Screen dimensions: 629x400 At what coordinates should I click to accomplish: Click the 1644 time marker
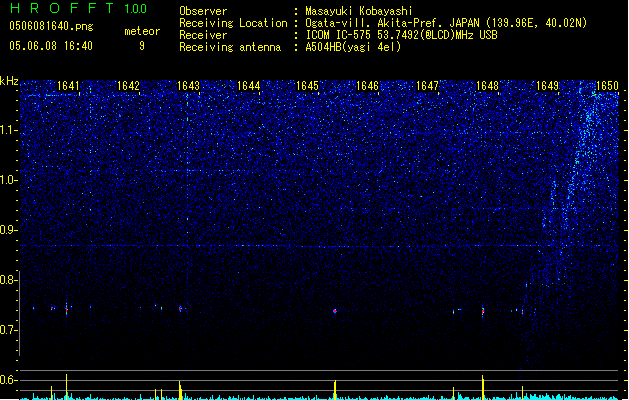[248, 86]
